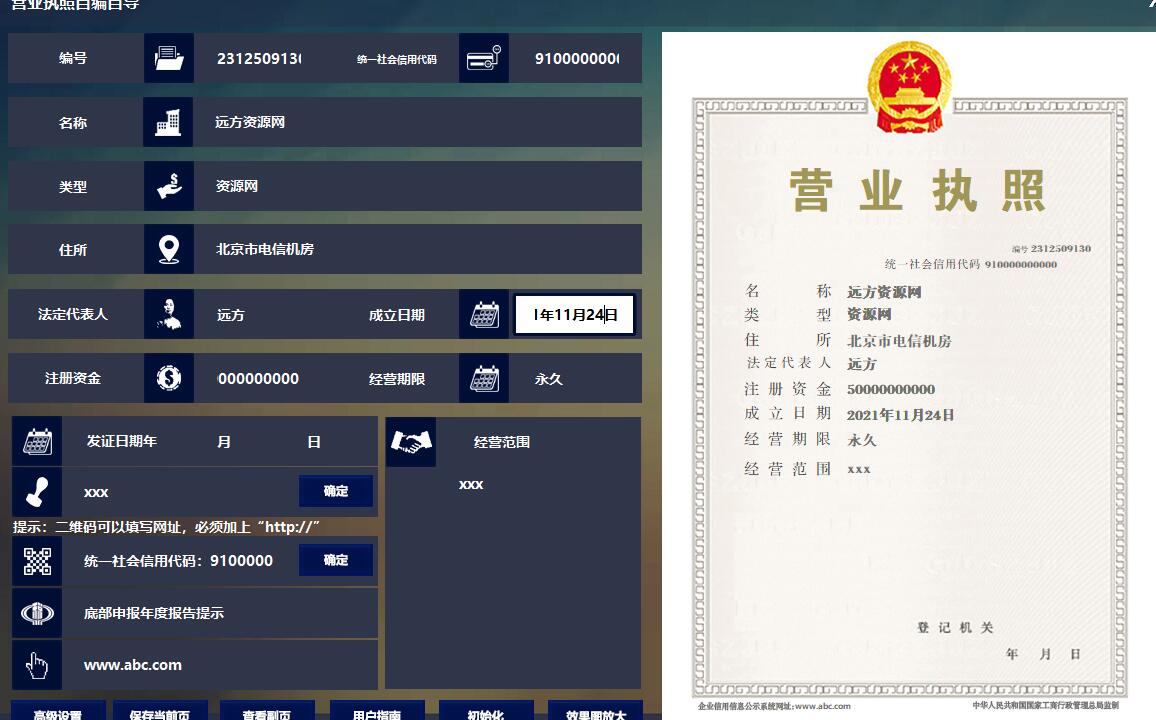Screen dimensions: 1156x720
Task: Click 保存当前页 to save the page
Action: pos(160,712)
